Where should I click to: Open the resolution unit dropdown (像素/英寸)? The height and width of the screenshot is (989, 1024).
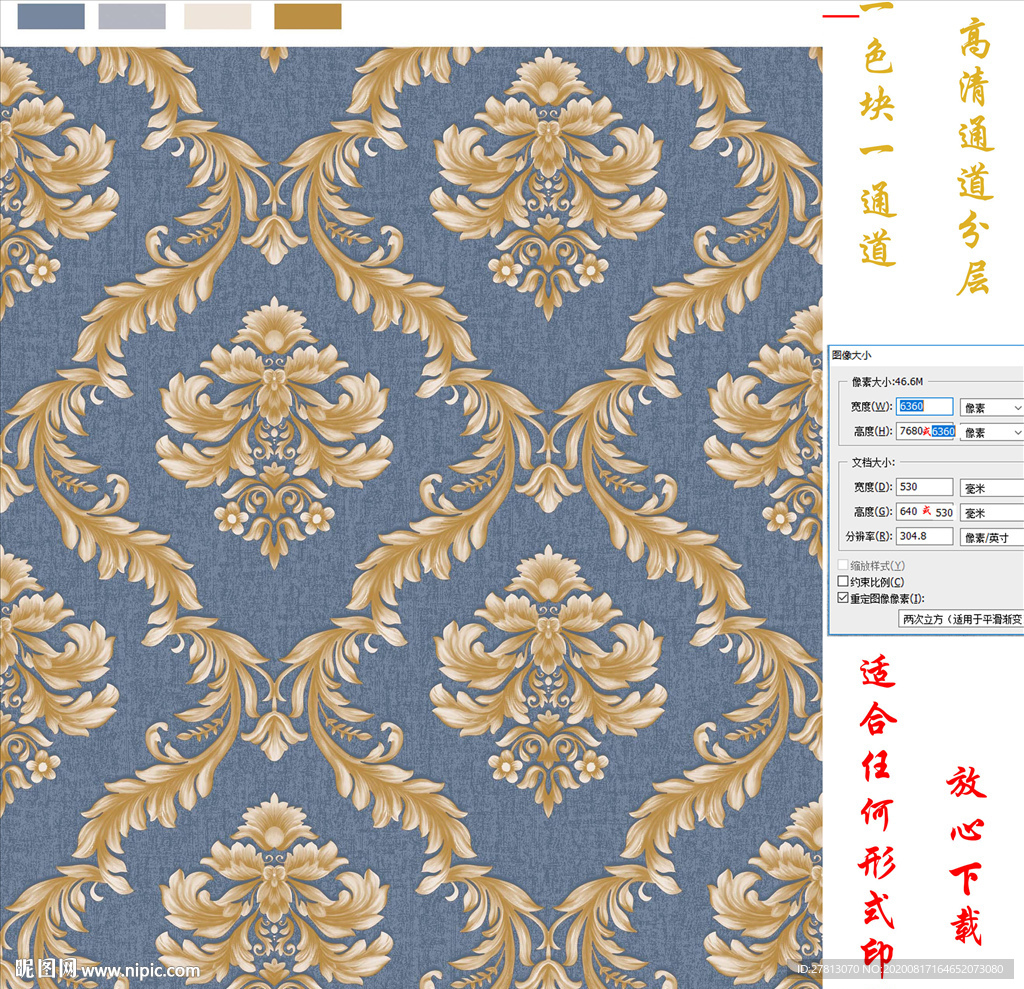click(x=991, y=538)
